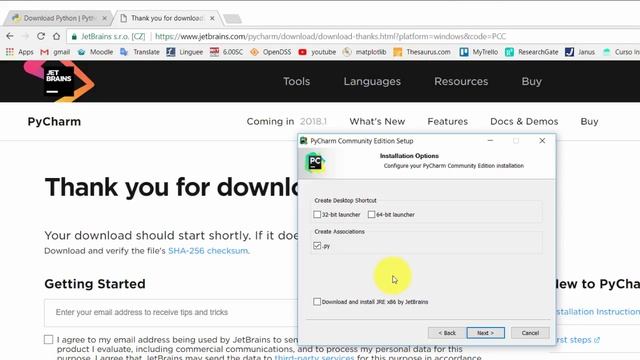The image size is (640, 360).
Task: Click the PyCharm PC logo in setup dialog
Action: coord(315,162)
